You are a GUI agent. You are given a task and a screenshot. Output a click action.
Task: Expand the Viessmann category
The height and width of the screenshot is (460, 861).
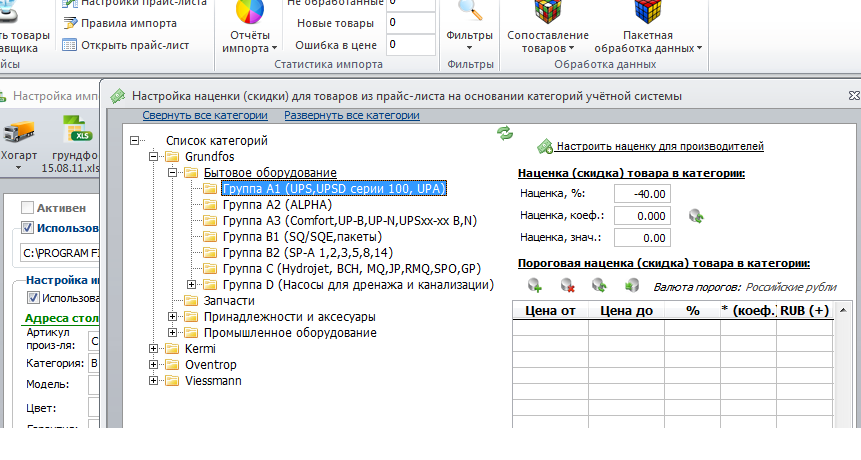(154, 380)
